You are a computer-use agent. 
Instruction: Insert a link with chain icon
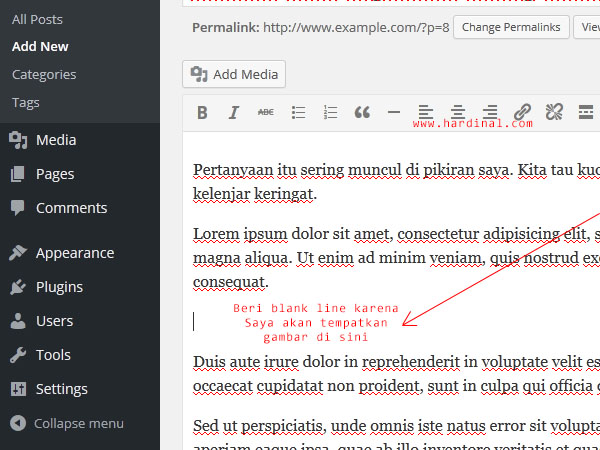coord(522,112)
